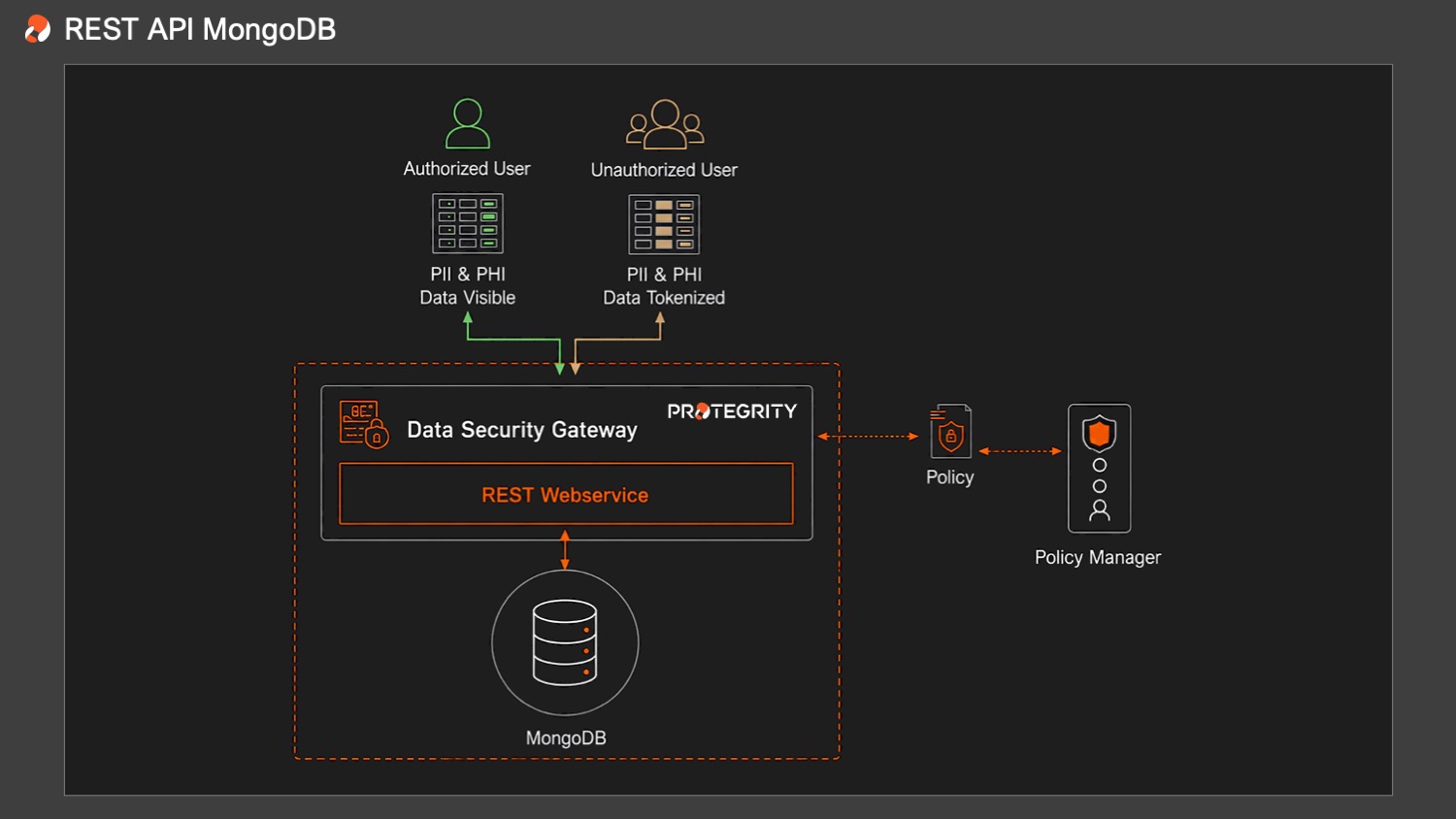
Task: Click the "REST API MongoDB" slide title
Action: coord(200,30)
